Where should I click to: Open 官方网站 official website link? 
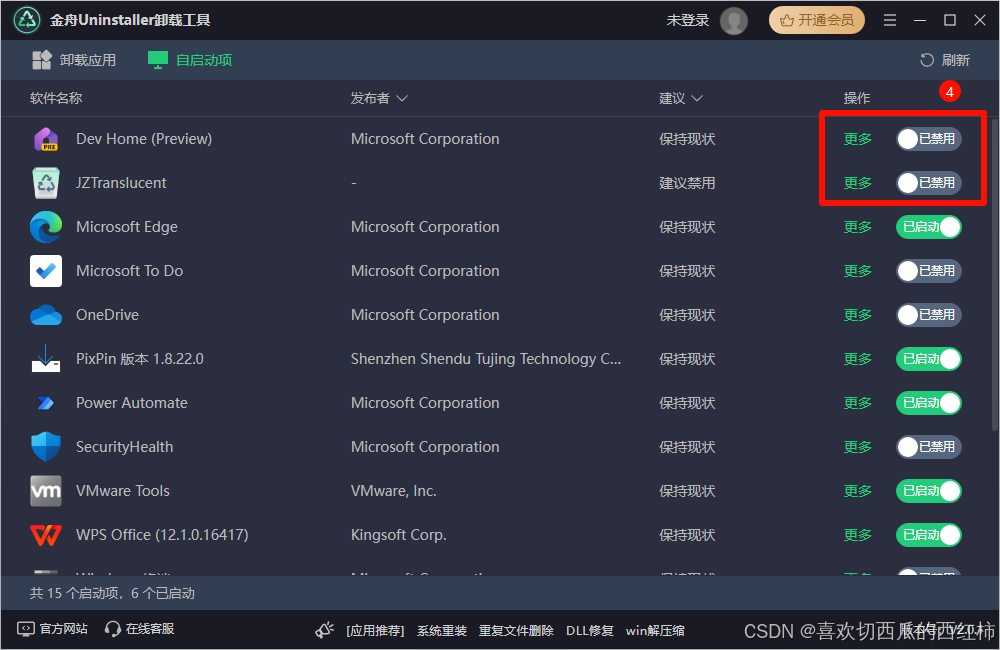52,629
